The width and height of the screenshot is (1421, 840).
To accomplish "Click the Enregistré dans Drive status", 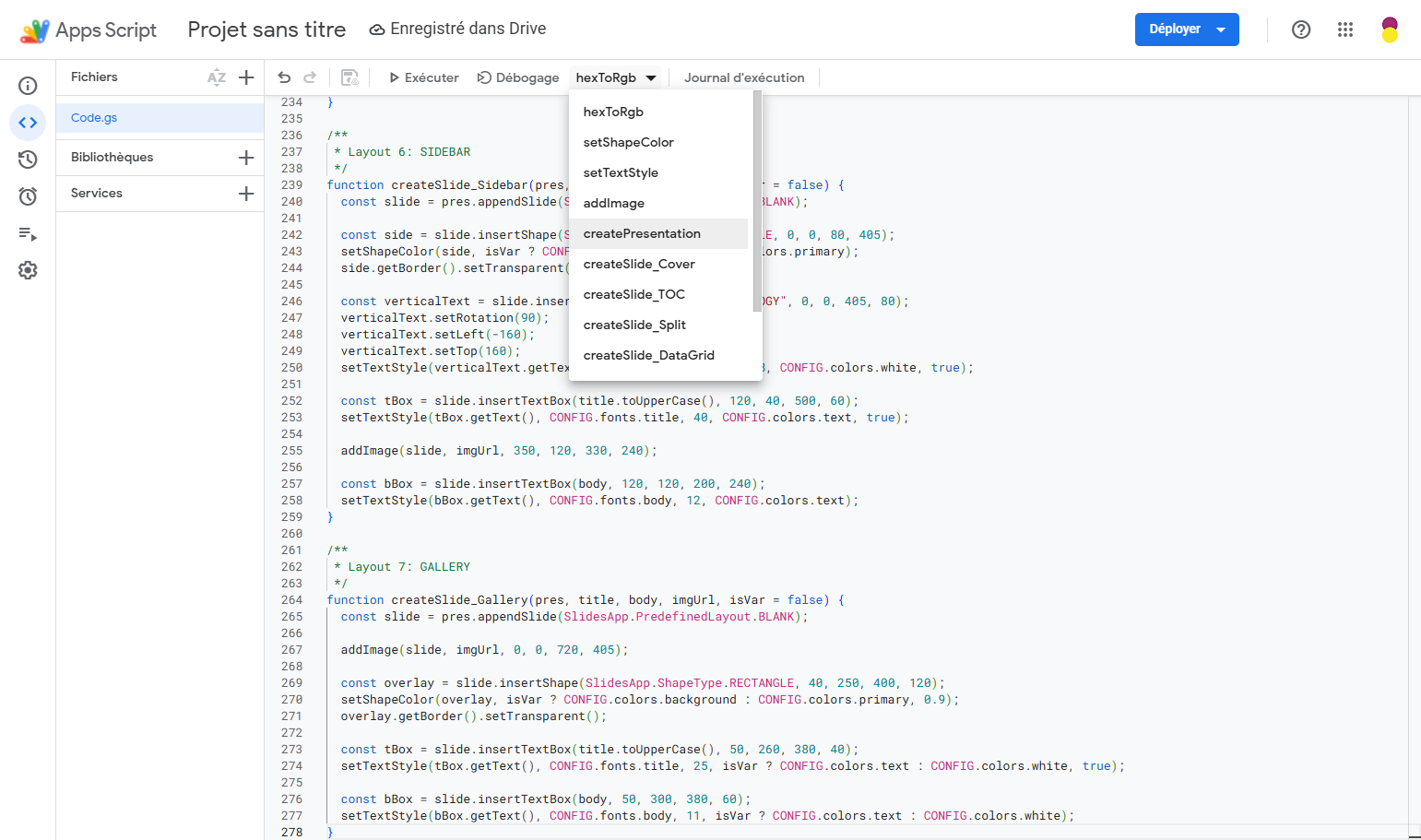I will 457,30.
